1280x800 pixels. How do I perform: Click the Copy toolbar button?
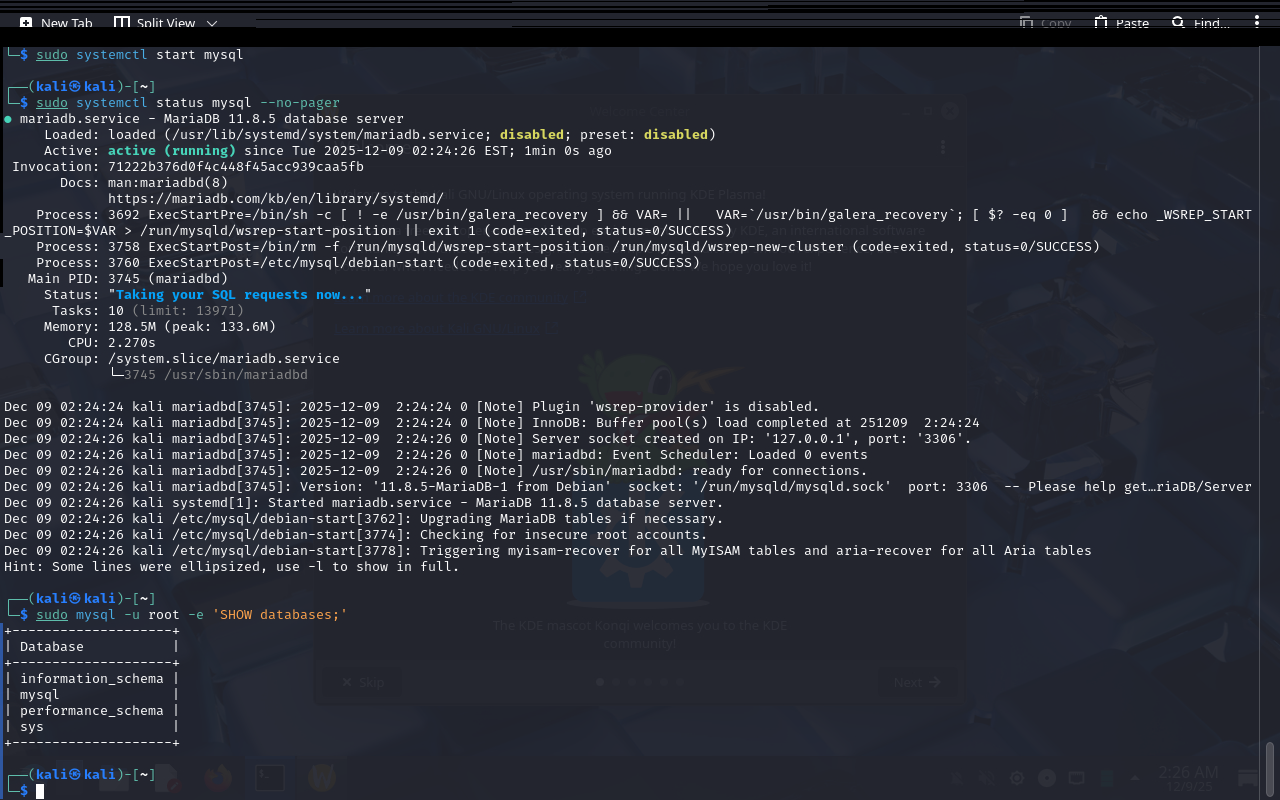(x=1045, y=23)
